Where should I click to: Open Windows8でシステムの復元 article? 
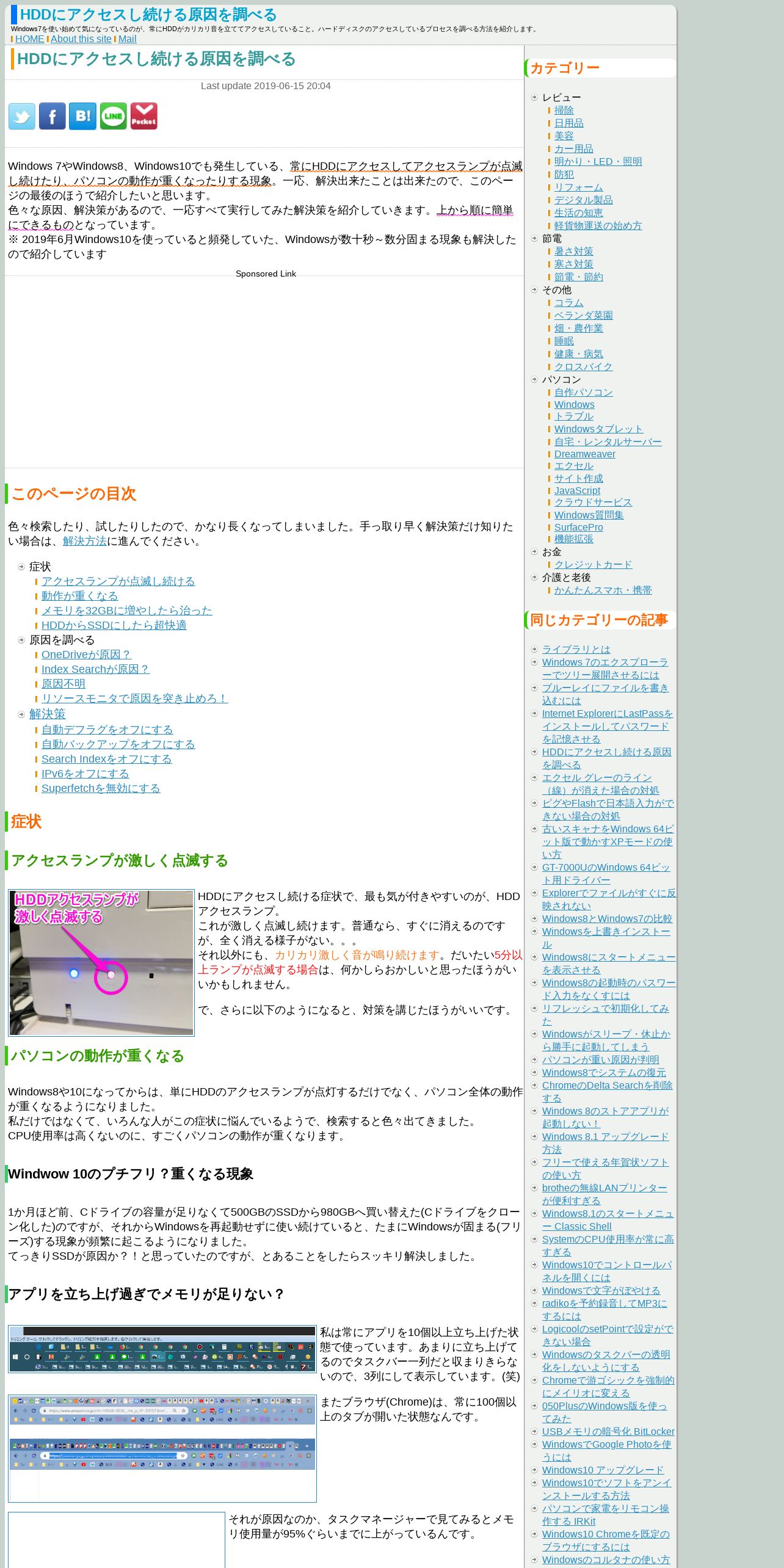[x=604, y=1073]
